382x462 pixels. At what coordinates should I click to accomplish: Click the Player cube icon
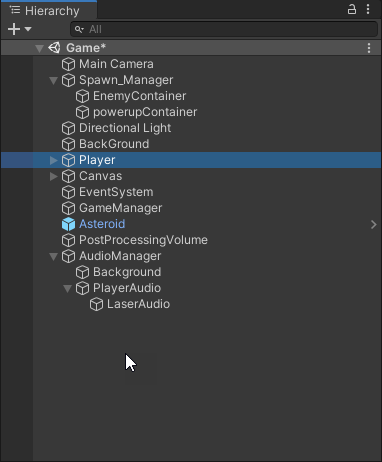[x=68, y=160]
